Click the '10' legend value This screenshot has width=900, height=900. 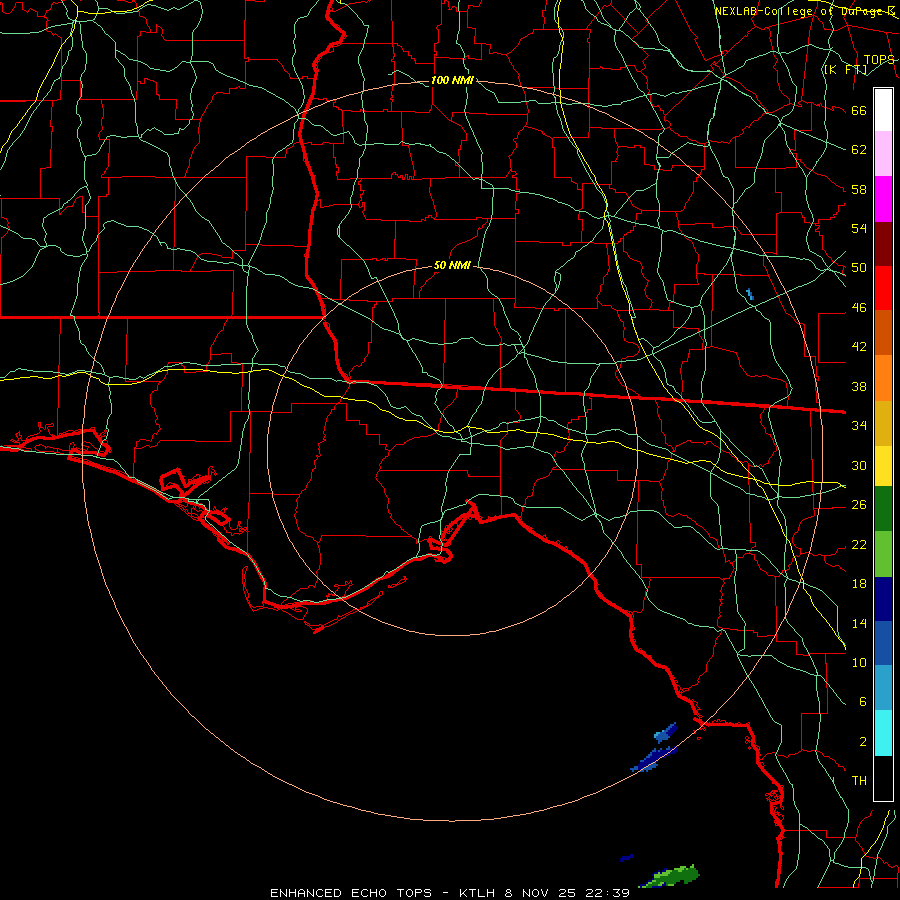859,662
